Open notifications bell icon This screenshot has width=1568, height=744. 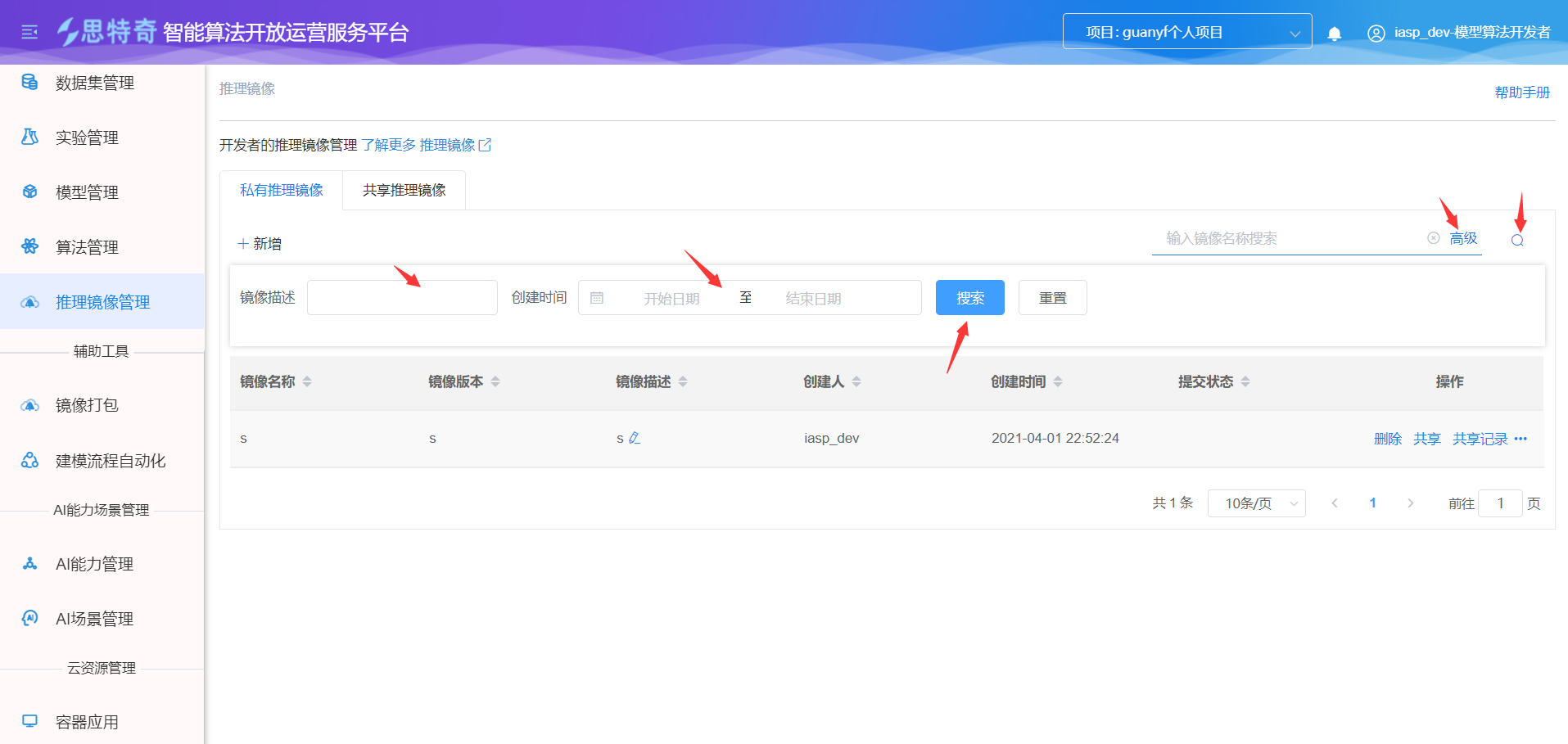[1334, 33]
